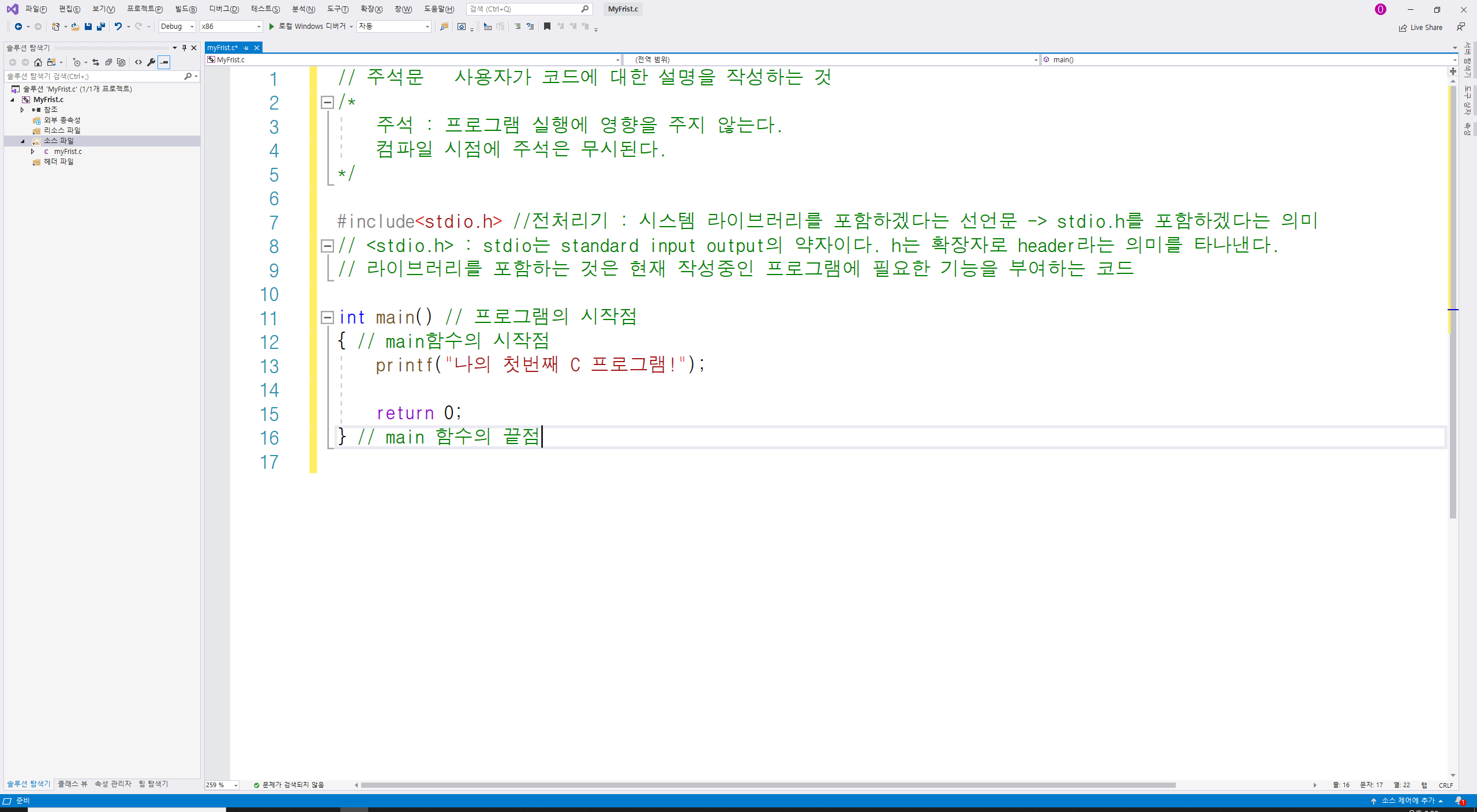Viewport: 1477px width, 812px height.
Task: Open the 빌드(B) menu
Action: (x=186, y=9)
